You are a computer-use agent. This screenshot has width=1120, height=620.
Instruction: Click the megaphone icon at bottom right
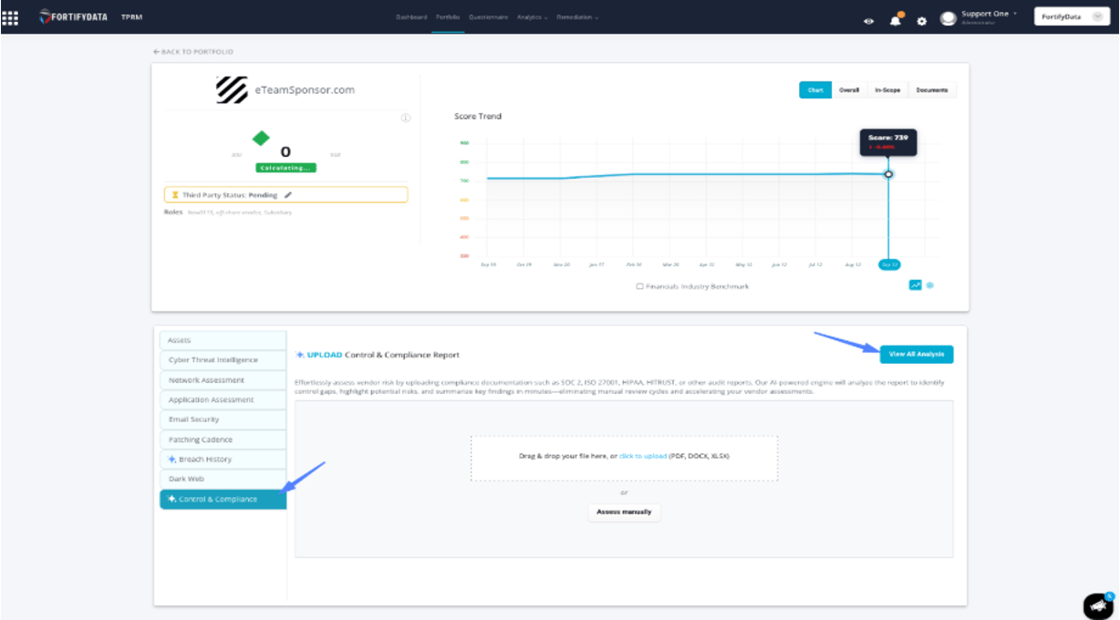click(1094, 603)
